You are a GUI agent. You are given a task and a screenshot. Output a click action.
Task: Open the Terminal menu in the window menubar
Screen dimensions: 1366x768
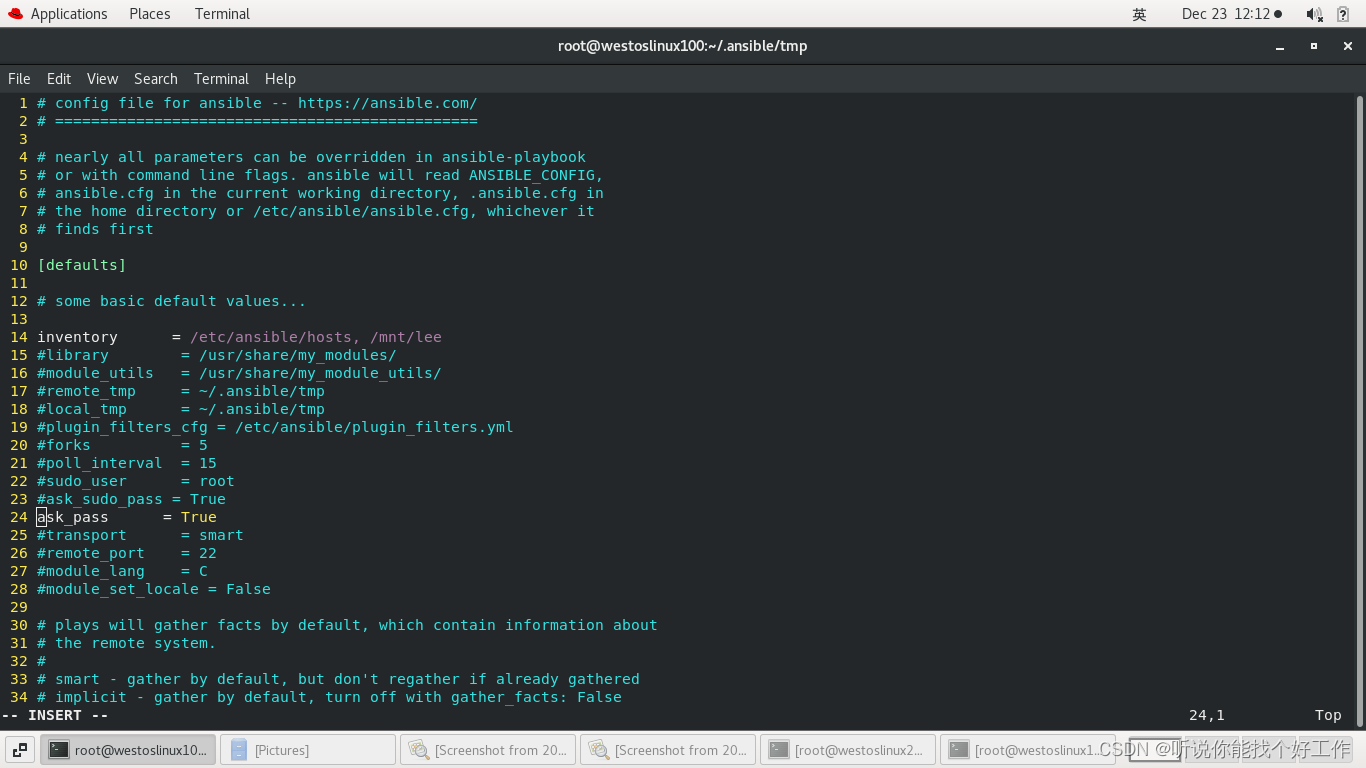(221, 79)
